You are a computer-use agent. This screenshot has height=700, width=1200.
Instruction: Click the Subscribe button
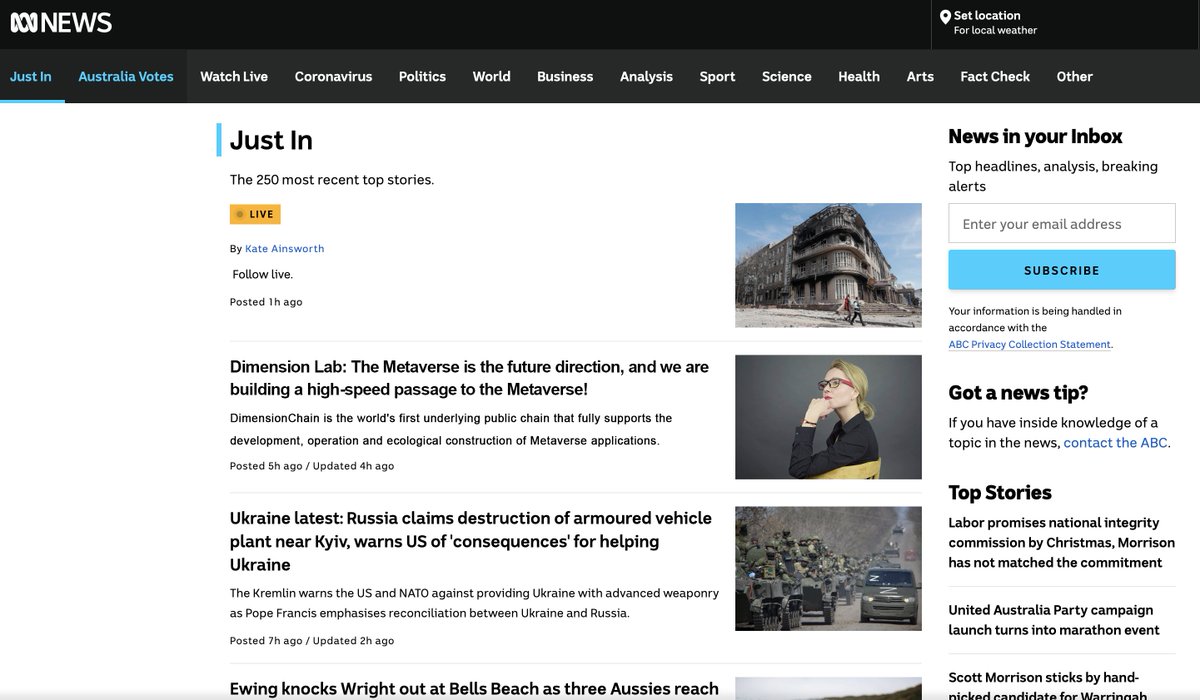[x=1062, y=270]
